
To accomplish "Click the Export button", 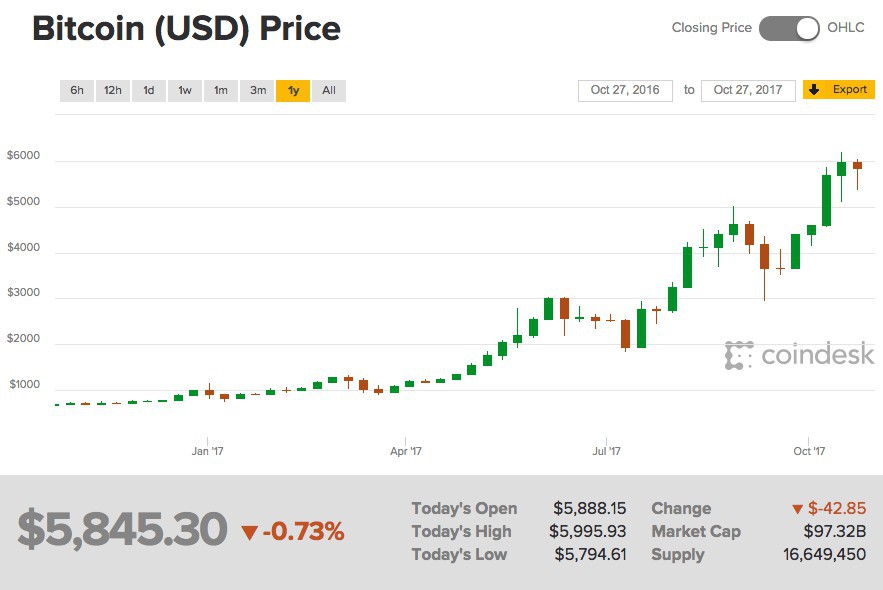I will pyautogui.click(x=845, y=89).
